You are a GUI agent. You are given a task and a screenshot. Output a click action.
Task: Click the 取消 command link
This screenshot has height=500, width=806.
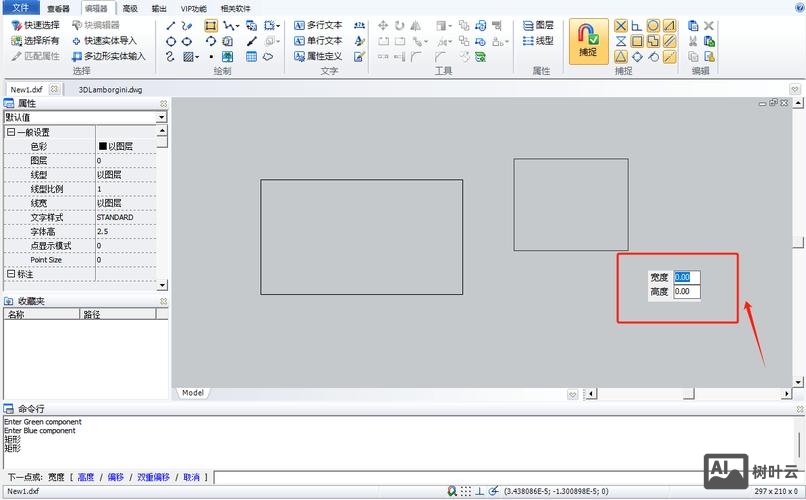[x=191, y=477]
